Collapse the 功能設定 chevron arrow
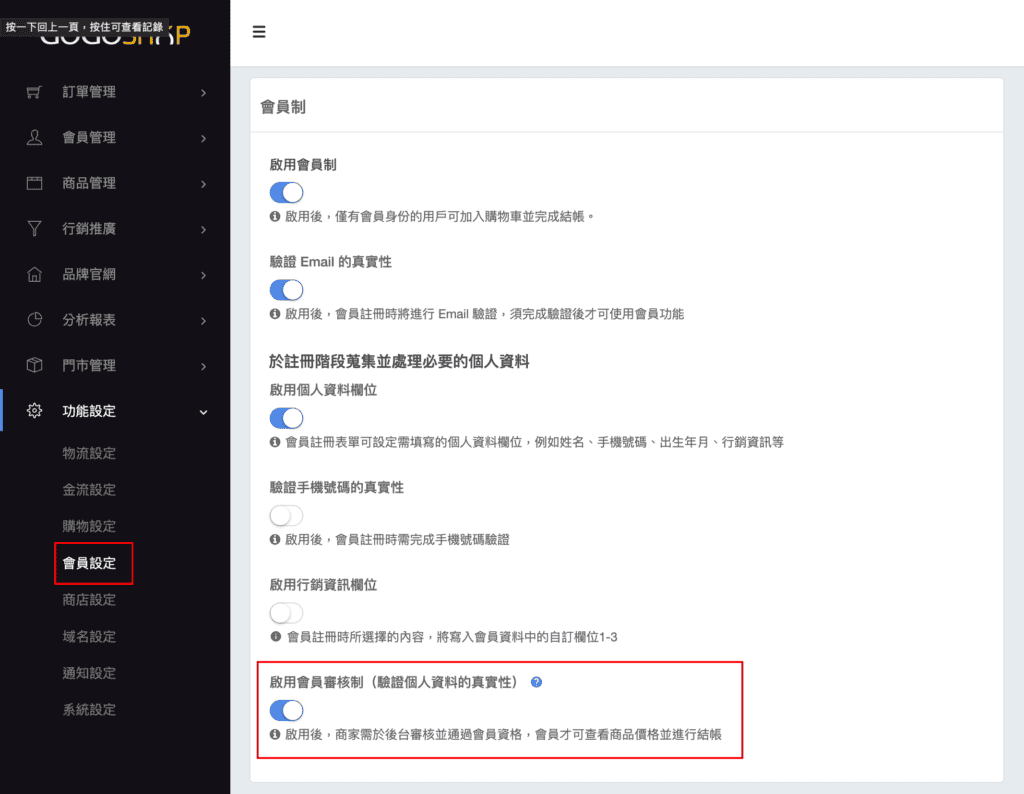 (203, 412)
